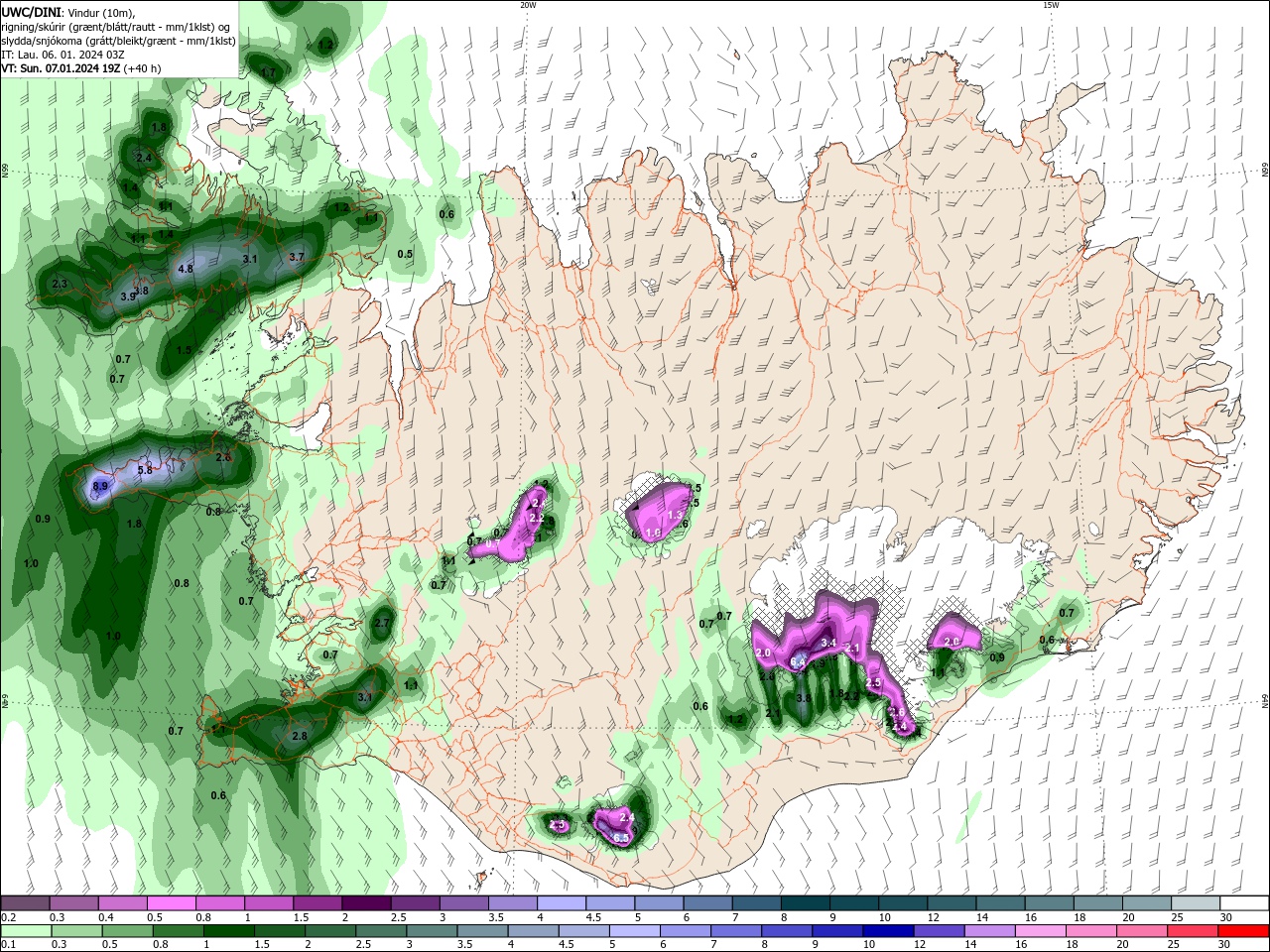The height and width of the screenshot is (952, 1270).
Task: Click the '2.8' value on the Reykjanes peninsula
Action: point(300,736)
